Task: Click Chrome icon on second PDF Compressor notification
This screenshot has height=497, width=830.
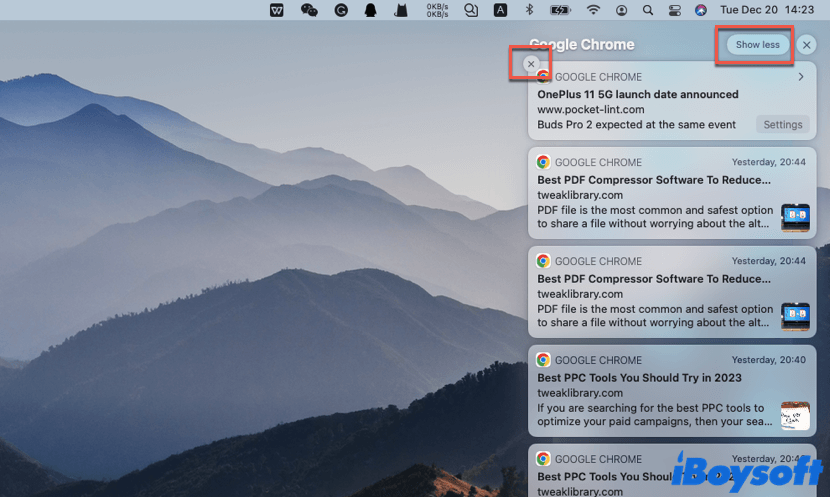Action: pos(543,261)
